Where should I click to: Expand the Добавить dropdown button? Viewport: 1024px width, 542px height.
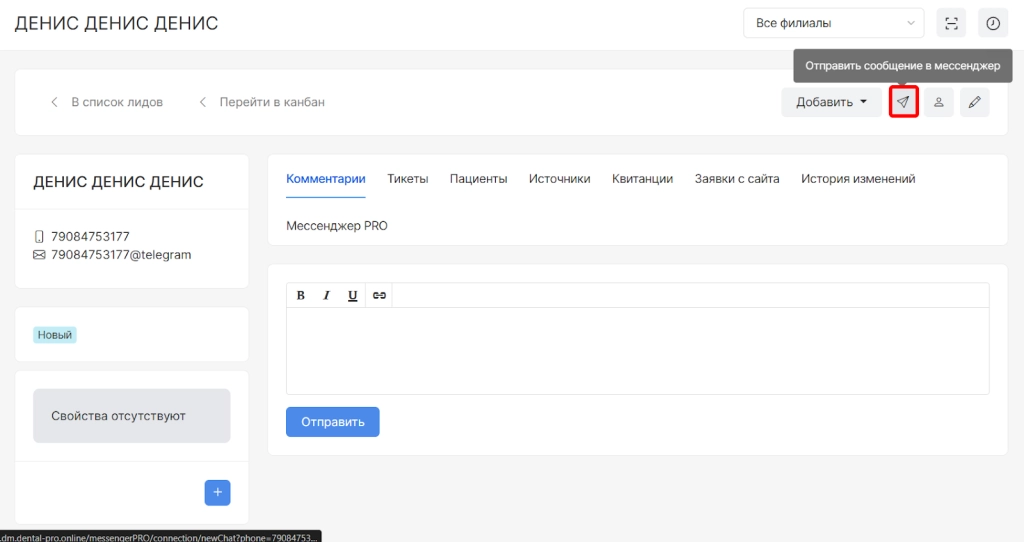[x=831, y=102]
